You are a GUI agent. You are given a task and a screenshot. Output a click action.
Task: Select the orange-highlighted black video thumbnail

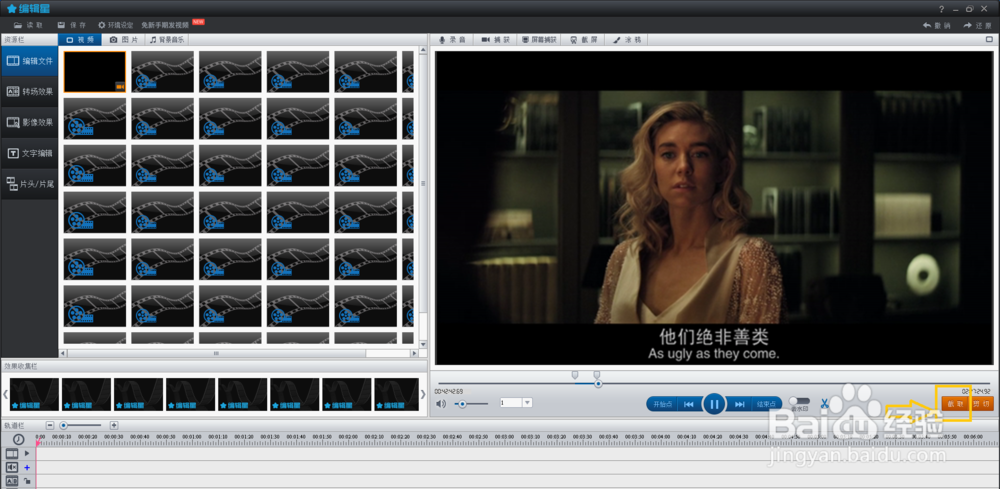click(95, 71)
